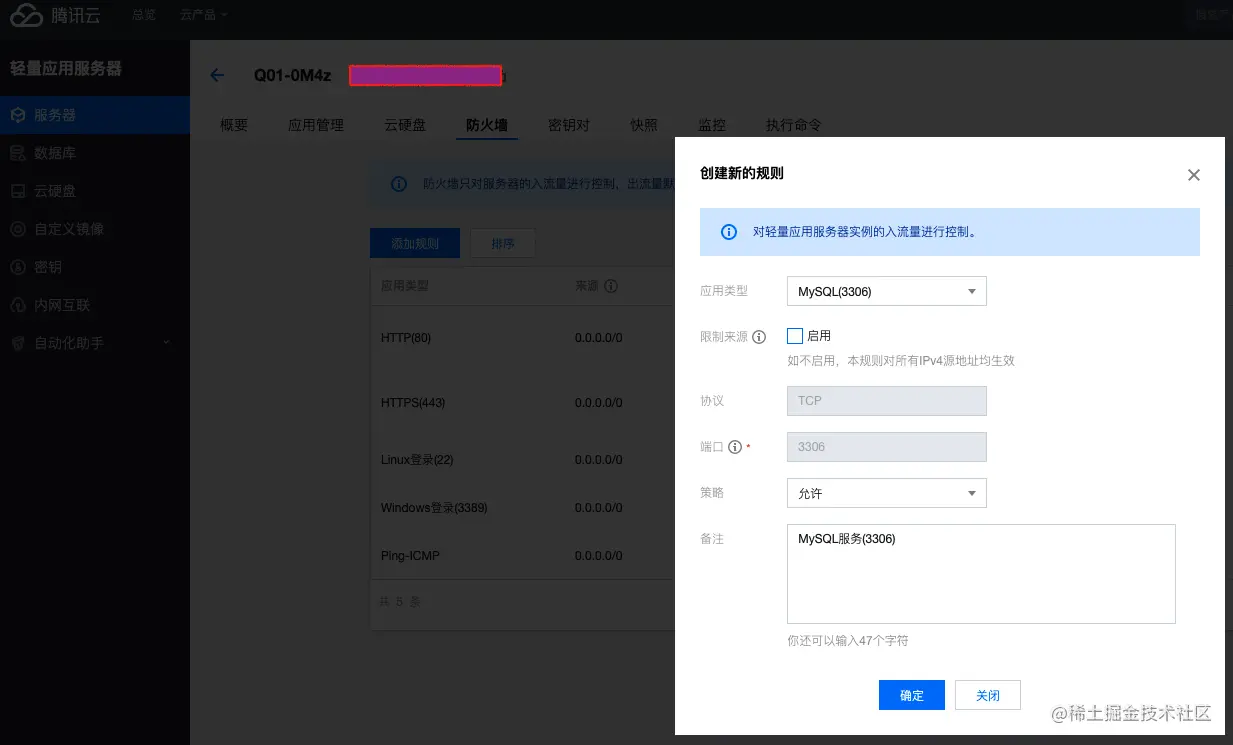Enable the 启用 checkbox under 限制来源

coord(795,336)
